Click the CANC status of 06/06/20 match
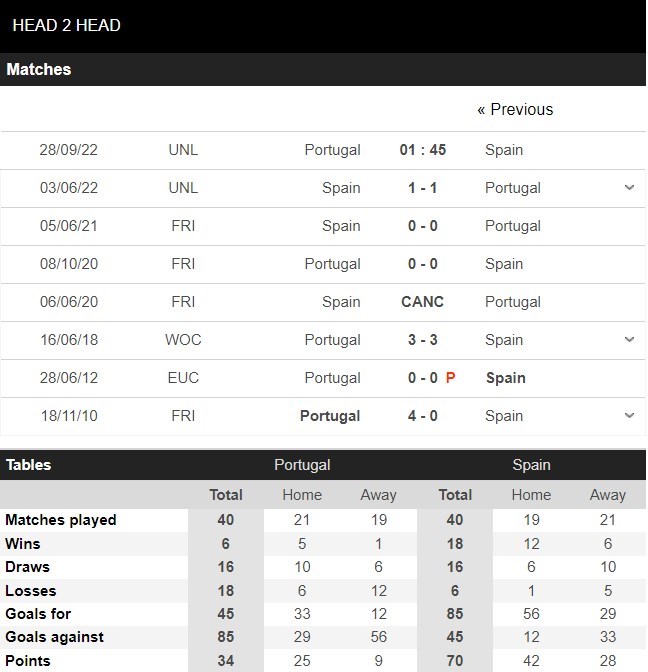The height and width of the screenshot is (672, 648). coord(423,302)
